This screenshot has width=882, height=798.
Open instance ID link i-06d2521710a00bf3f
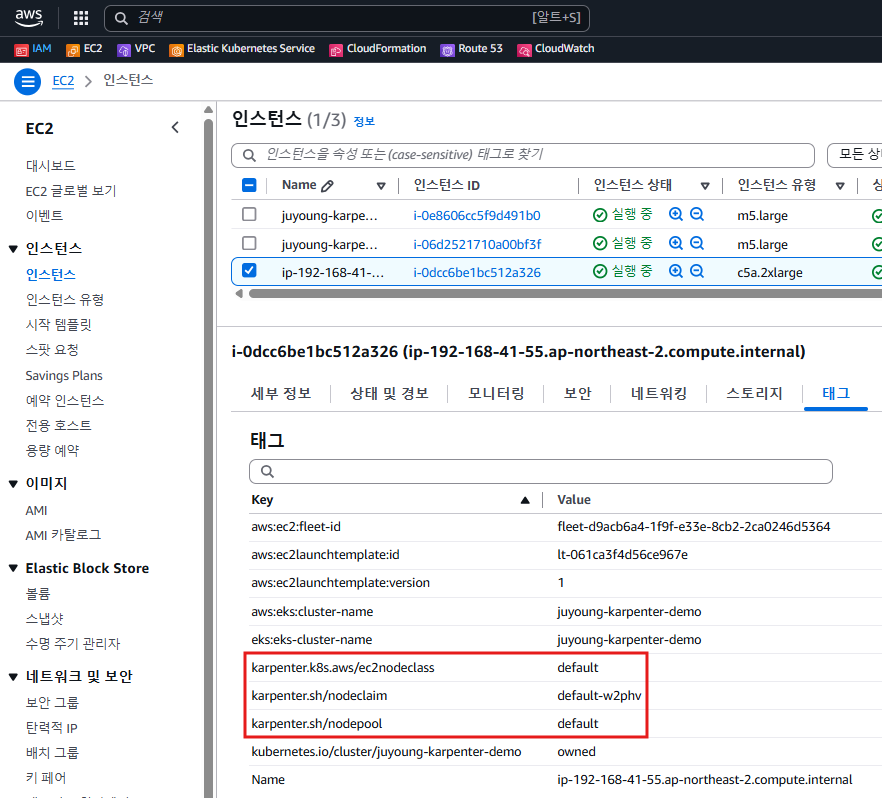point(477,244)
